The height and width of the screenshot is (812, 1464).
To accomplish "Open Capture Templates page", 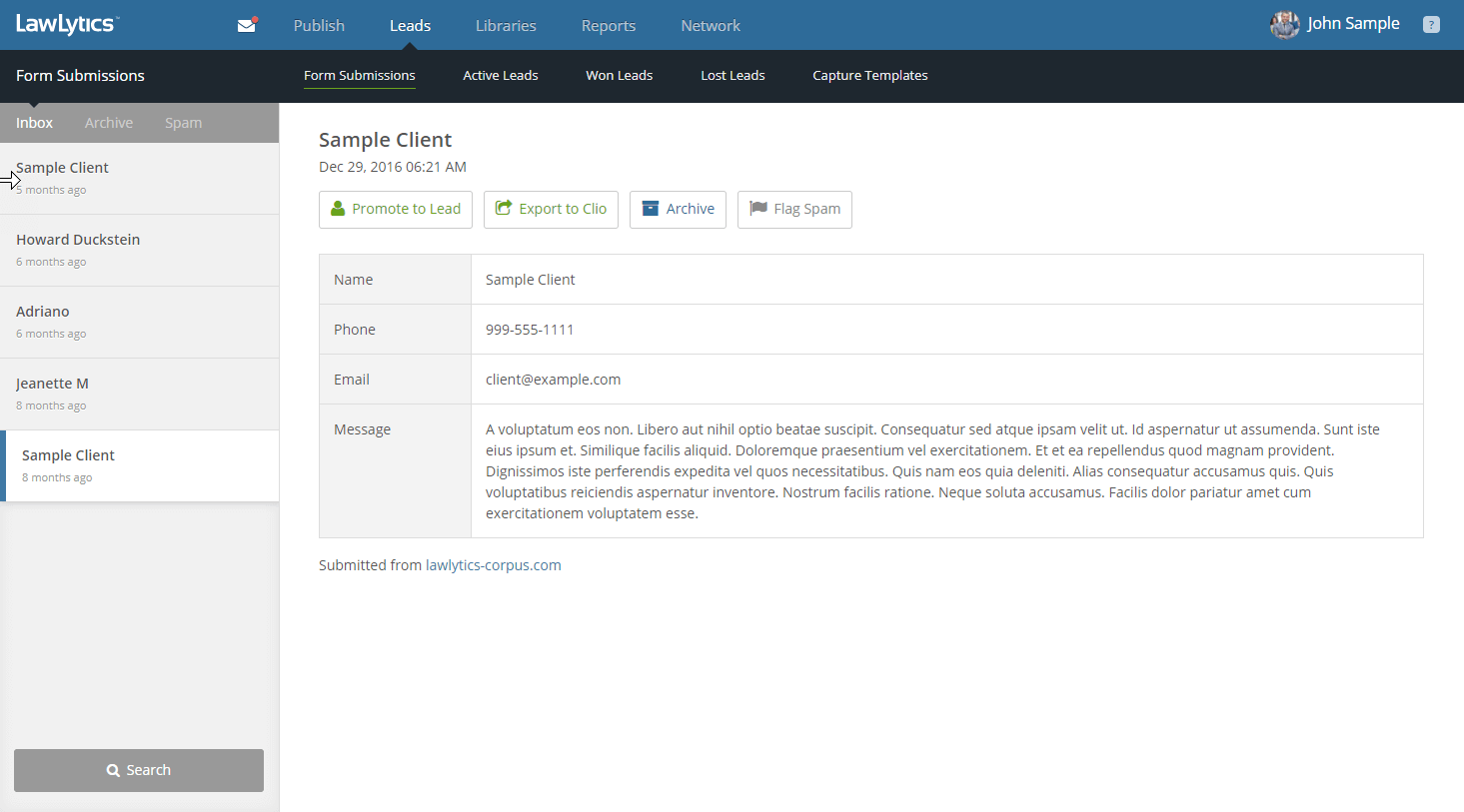I will point(869,76).
